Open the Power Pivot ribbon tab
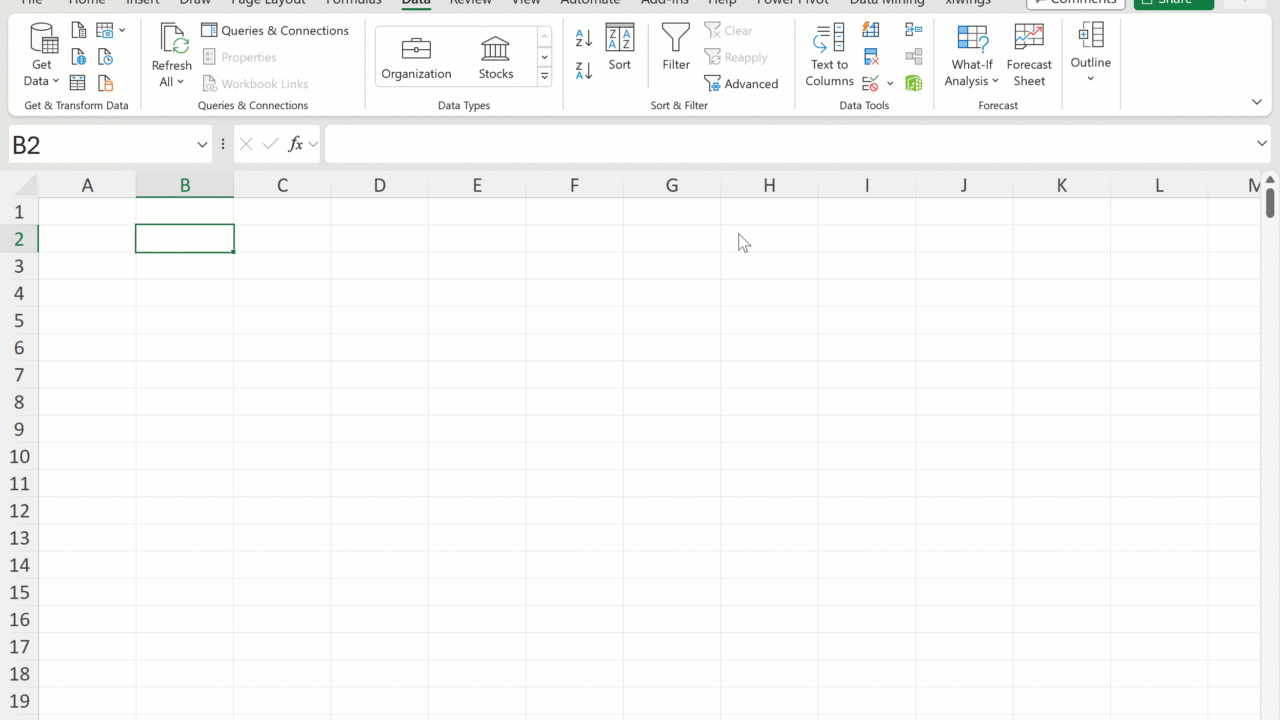This screenshot has height=720, width=1280. pyautogui.click(x=793, y=3)
